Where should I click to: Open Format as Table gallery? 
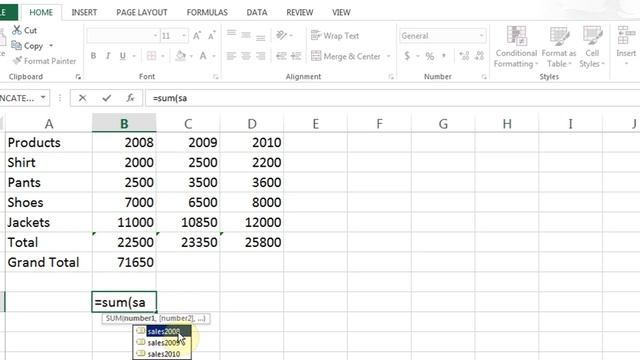coord(559,47)
